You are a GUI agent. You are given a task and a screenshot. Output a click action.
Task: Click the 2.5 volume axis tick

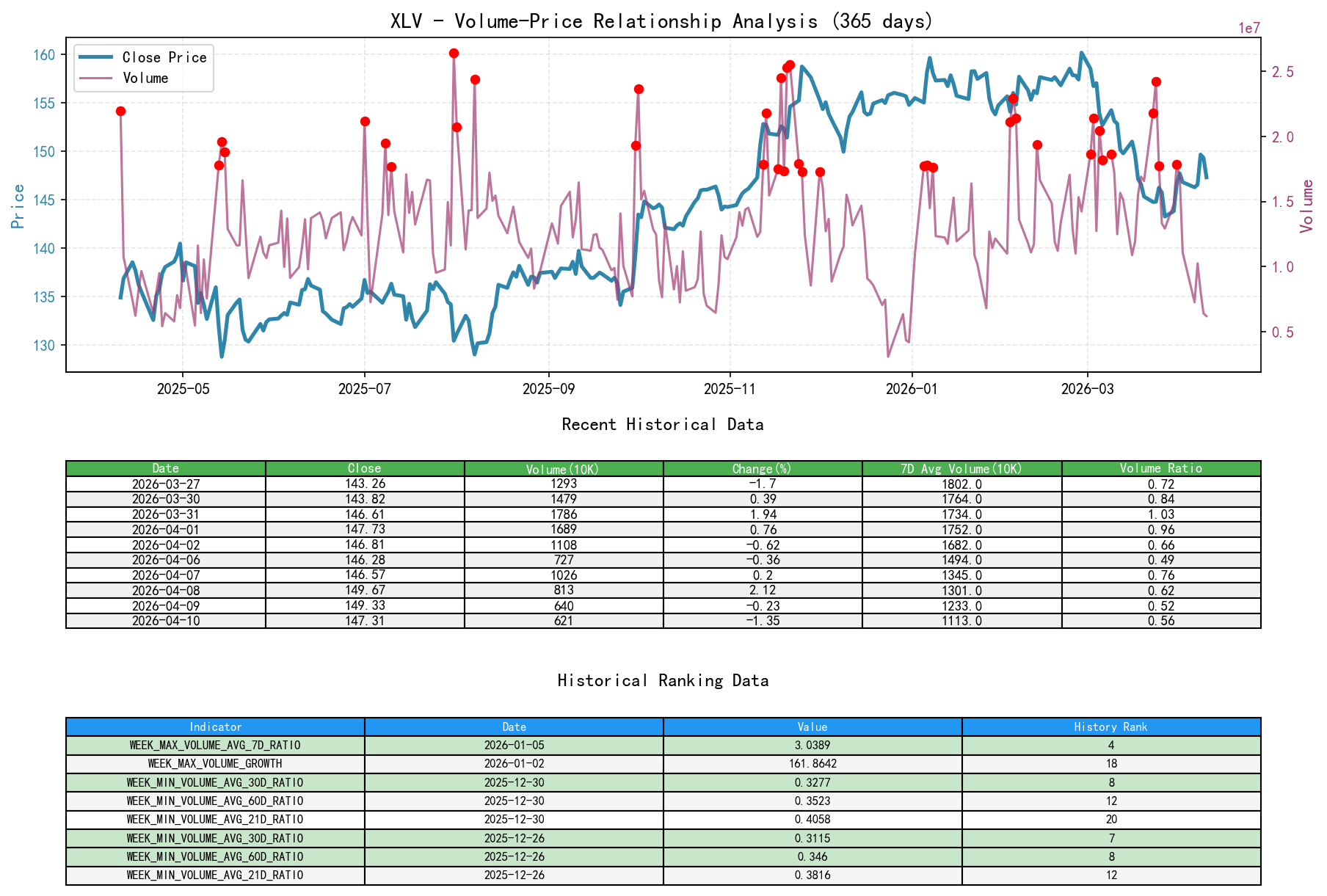[1283, 72]
